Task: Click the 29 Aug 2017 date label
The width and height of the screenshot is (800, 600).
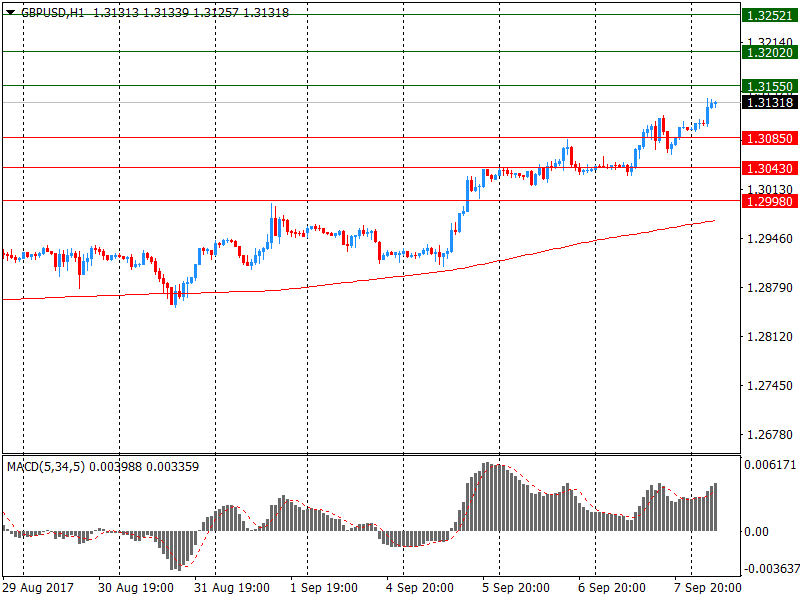Action: pos(38,588)
